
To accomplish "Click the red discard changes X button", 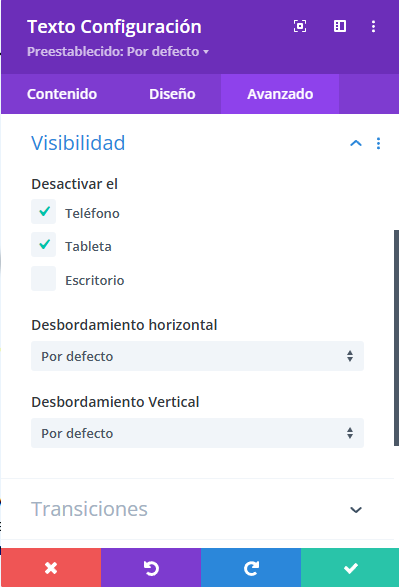I will [x=51, y=568].
